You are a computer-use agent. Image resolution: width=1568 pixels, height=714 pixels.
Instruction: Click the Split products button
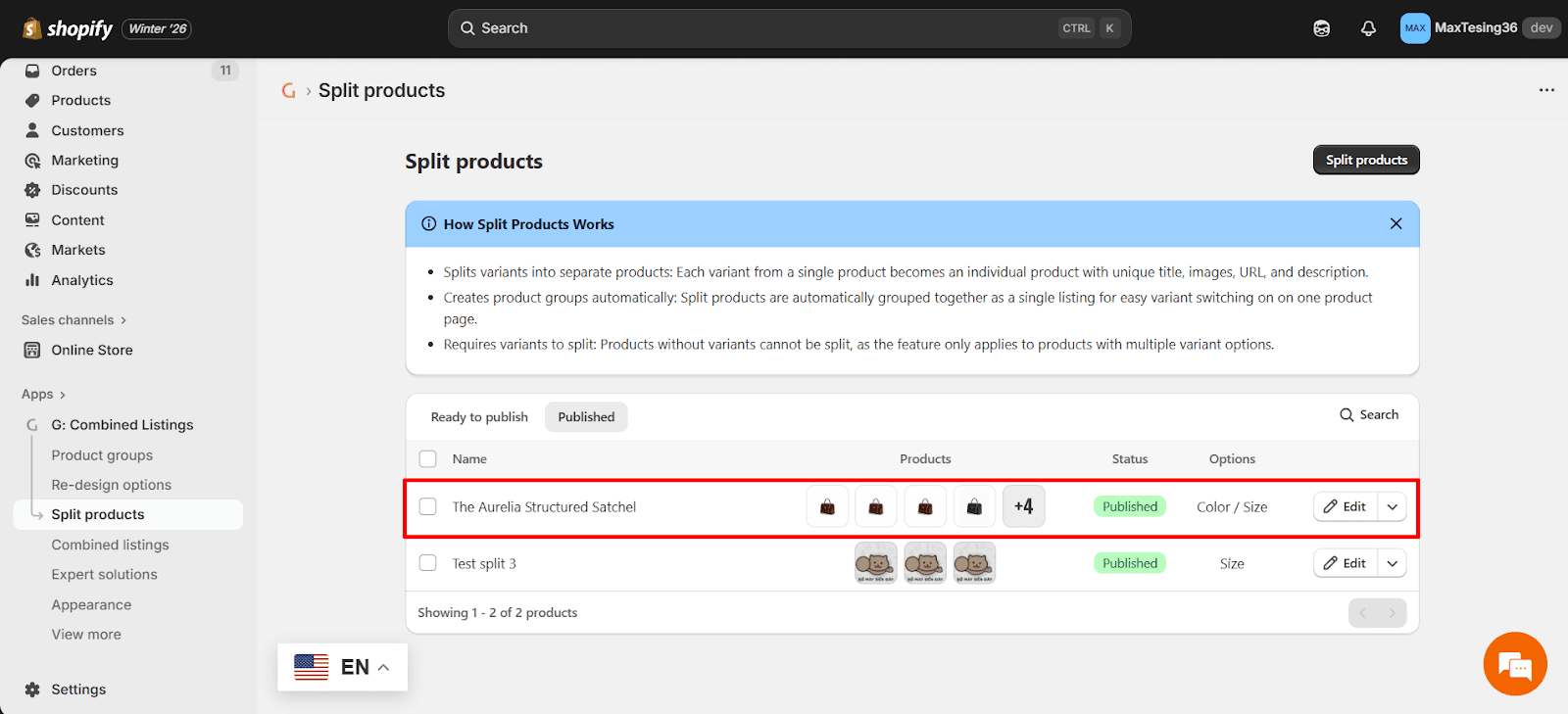click(1366, 160)
